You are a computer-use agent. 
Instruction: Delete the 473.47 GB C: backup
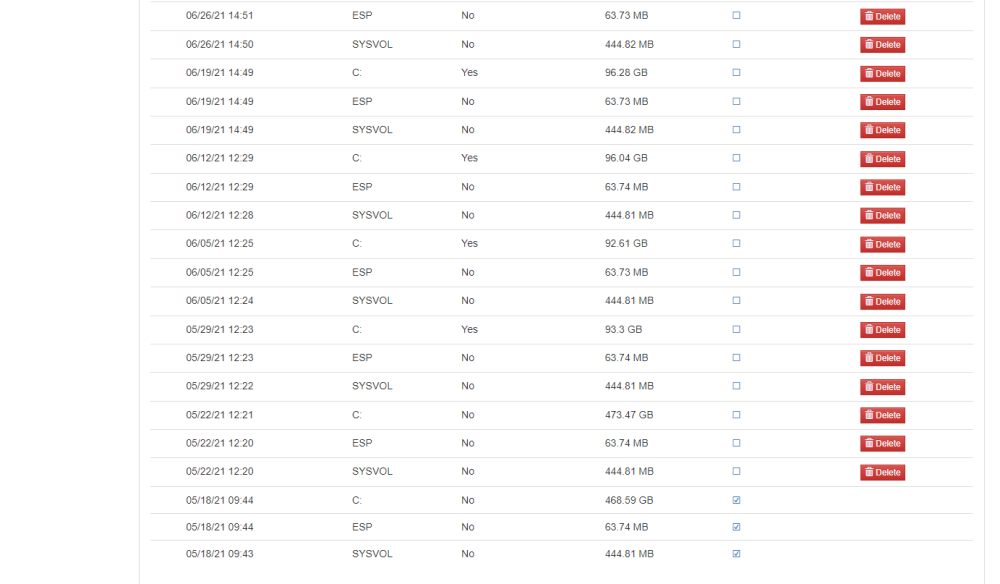(x=882, y=415)
